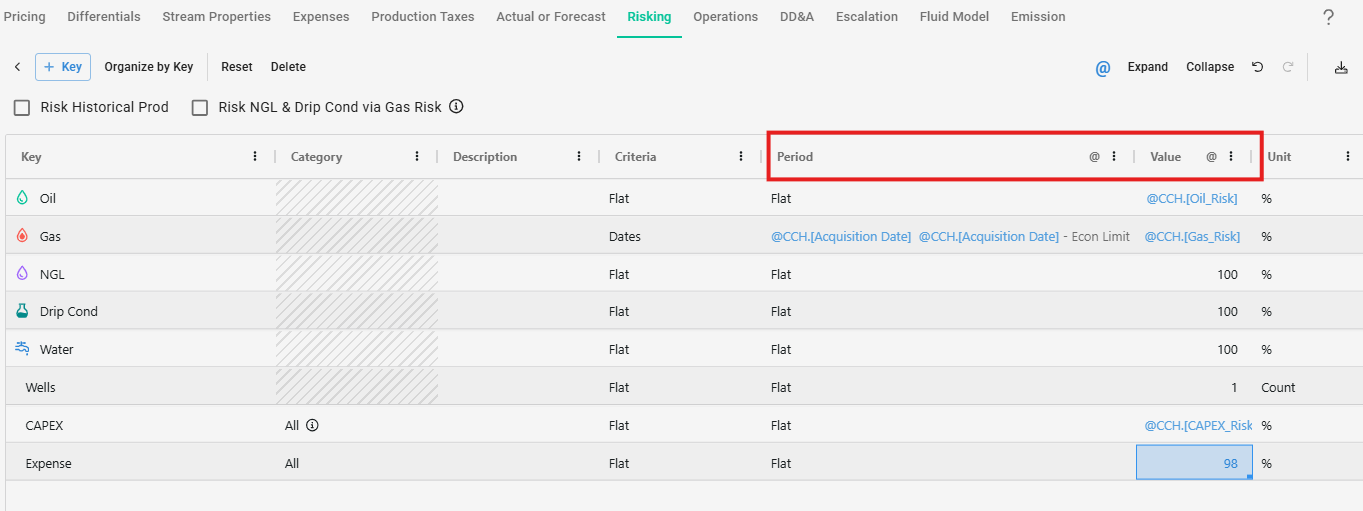Select the Expense value cell showing 98
Image resolution: width=1363 pixels, height=511 pixels.
point(1193,463)
